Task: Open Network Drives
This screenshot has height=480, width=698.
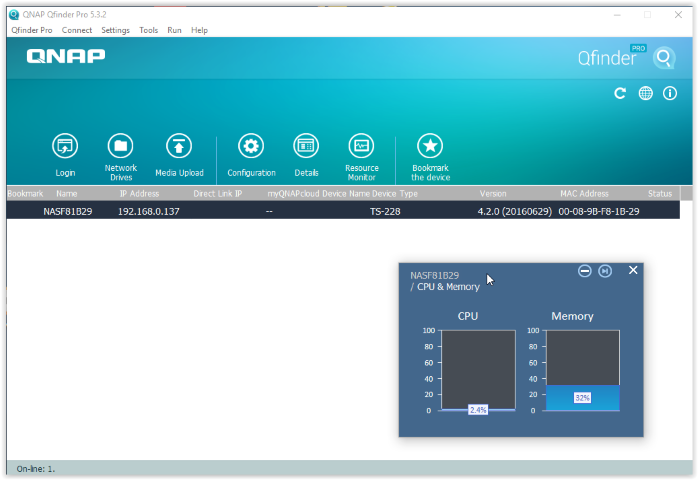Action: pos(120,146)
